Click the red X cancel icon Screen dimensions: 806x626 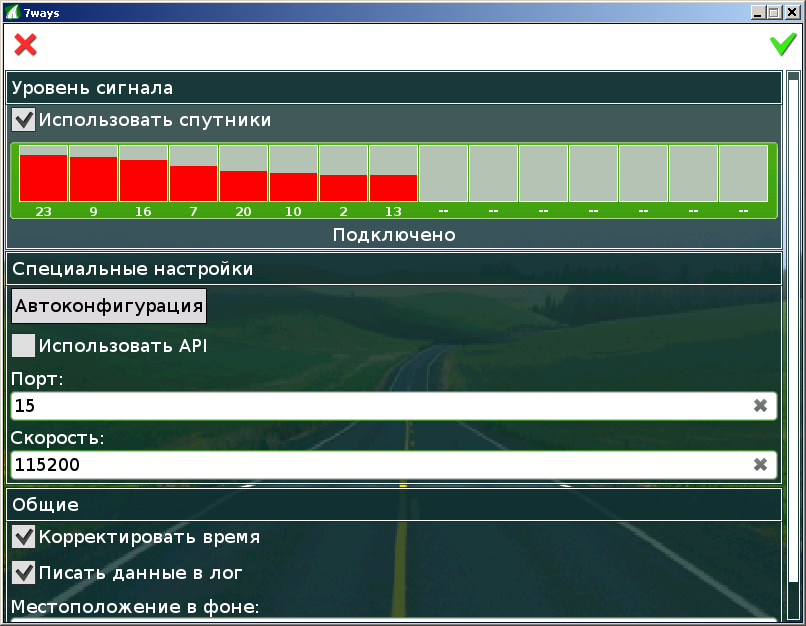25,45
